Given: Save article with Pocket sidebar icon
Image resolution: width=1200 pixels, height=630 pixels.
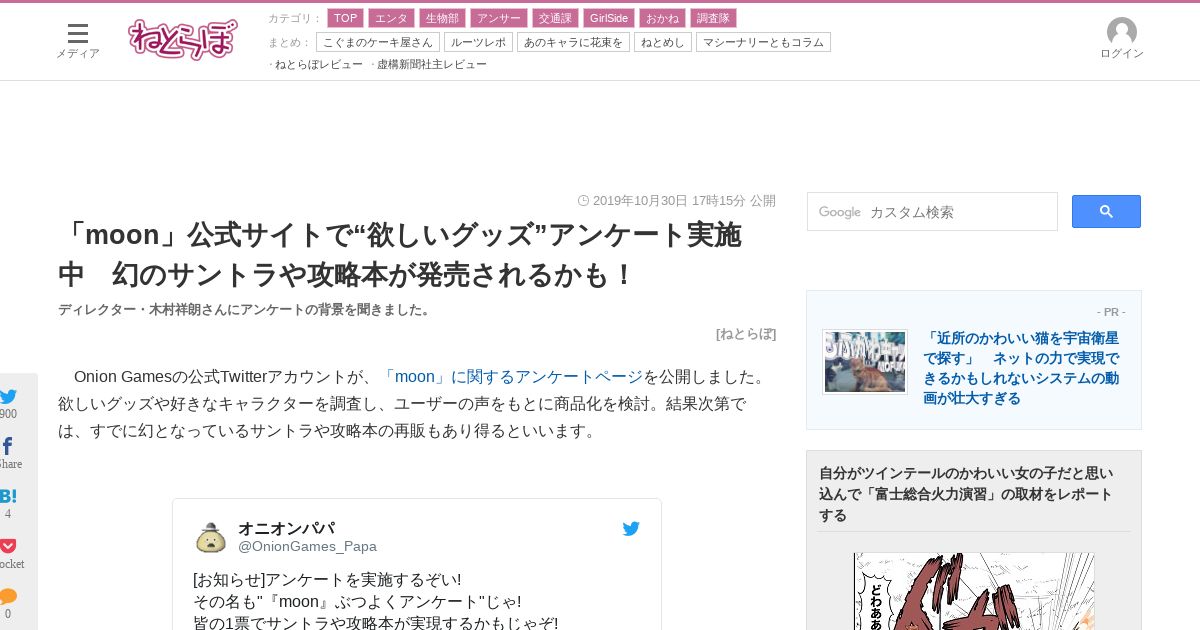Looking at the screenshot, I should [8, 546].
